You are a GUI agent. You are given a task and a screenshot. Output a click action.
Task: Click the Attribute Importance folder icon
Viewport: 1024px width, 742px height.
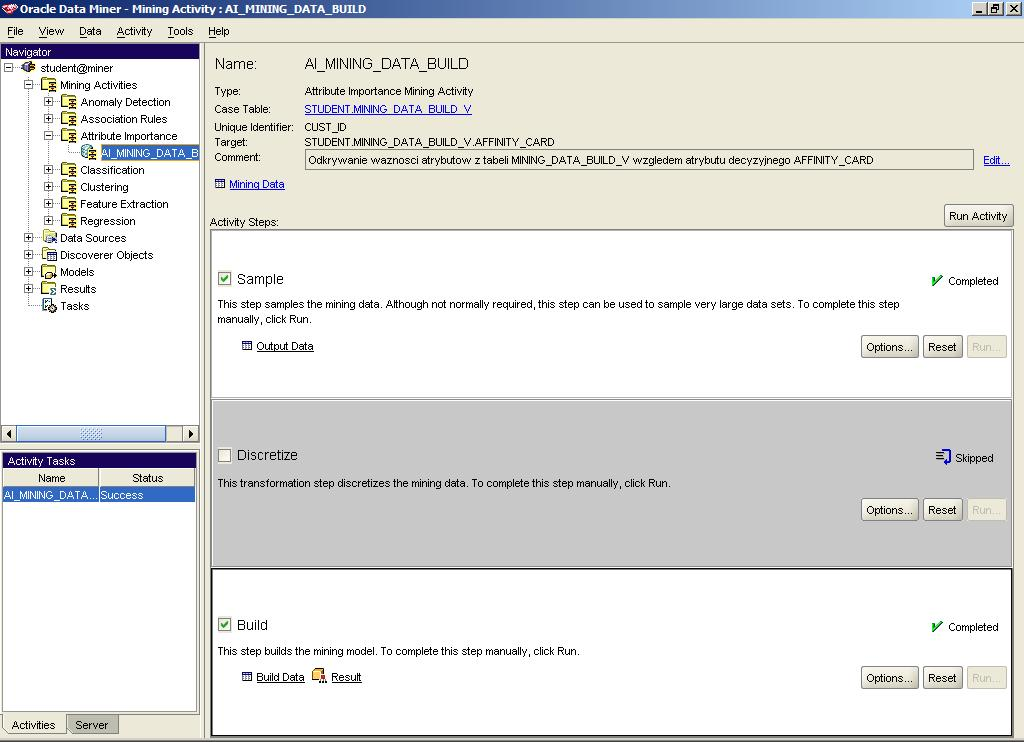coord(69,135)
